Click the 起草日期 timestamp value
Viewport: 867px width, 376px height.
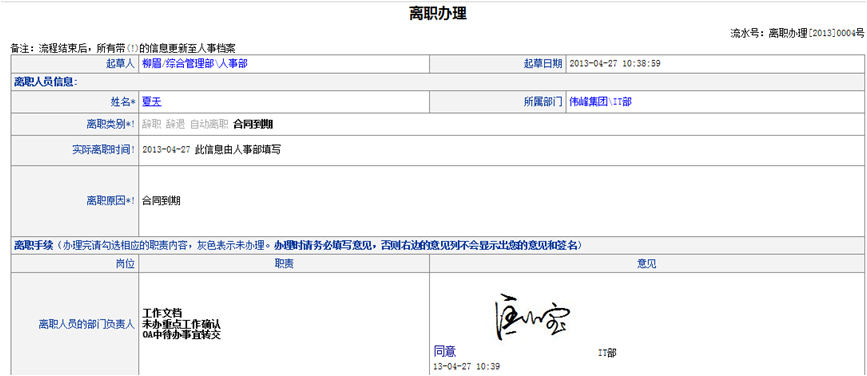[x=615, y=64]
